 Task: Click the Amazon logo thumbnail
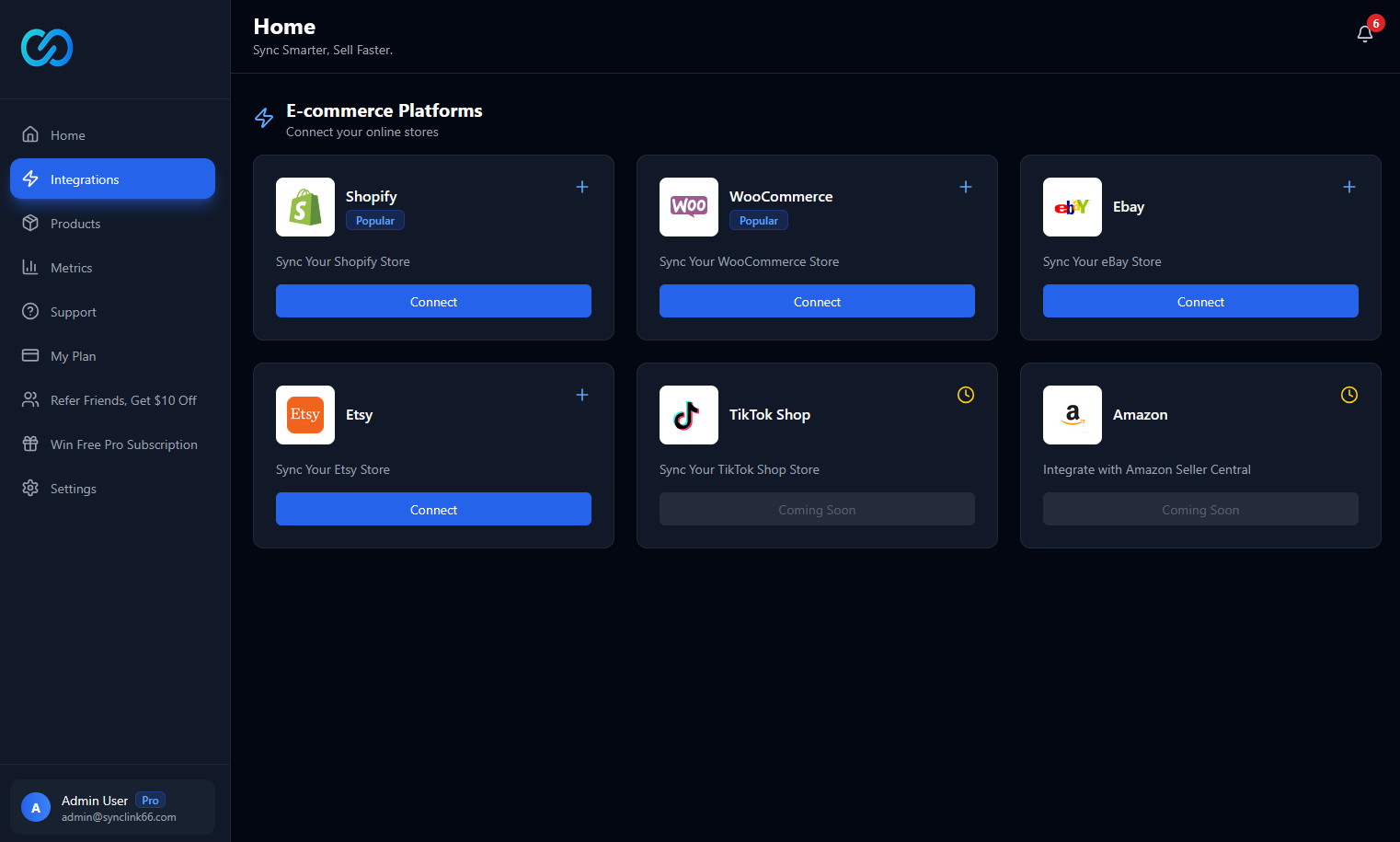[x=1073, y=415]
